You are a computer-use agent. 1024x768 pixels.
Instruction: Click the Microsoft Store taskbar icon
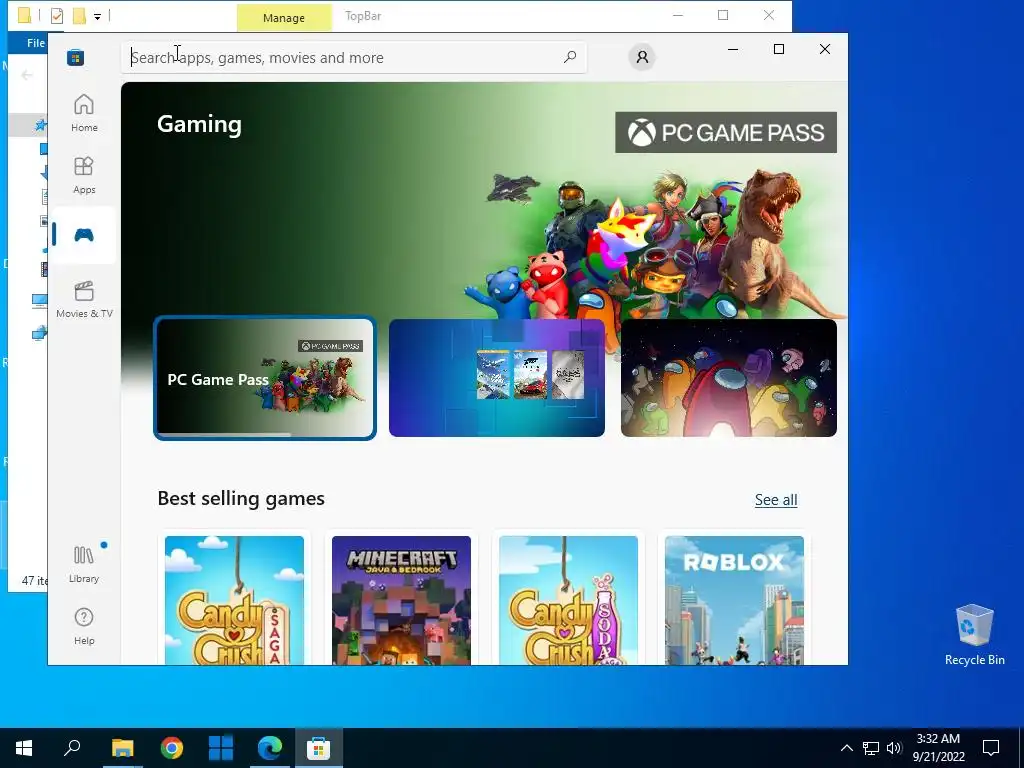[x=319, y=748]
